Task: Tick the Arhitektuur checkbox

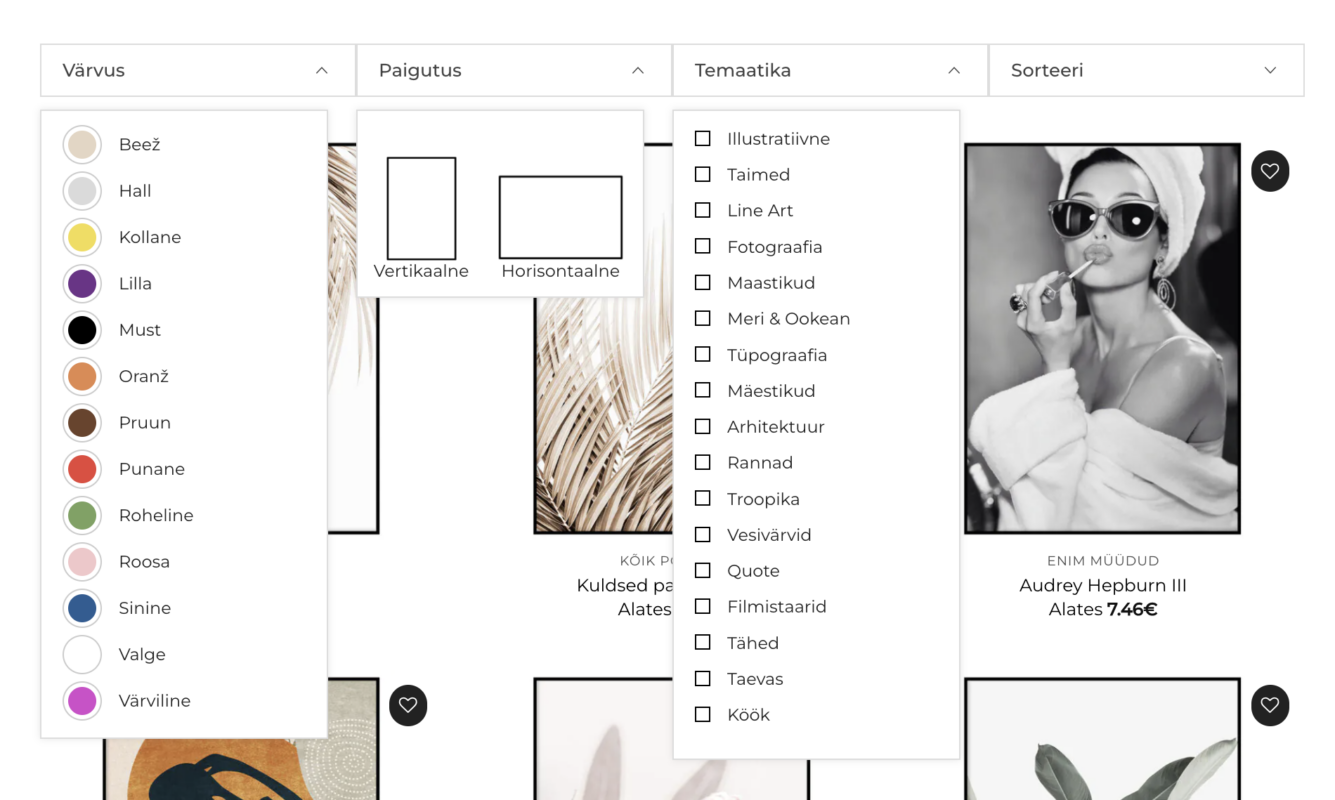Action: click(703, 426)
